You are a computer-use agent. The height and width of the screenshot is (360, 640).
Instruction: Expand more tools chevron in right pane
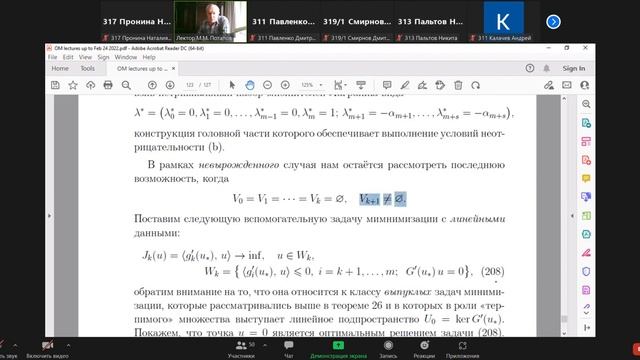click(586, 313)
